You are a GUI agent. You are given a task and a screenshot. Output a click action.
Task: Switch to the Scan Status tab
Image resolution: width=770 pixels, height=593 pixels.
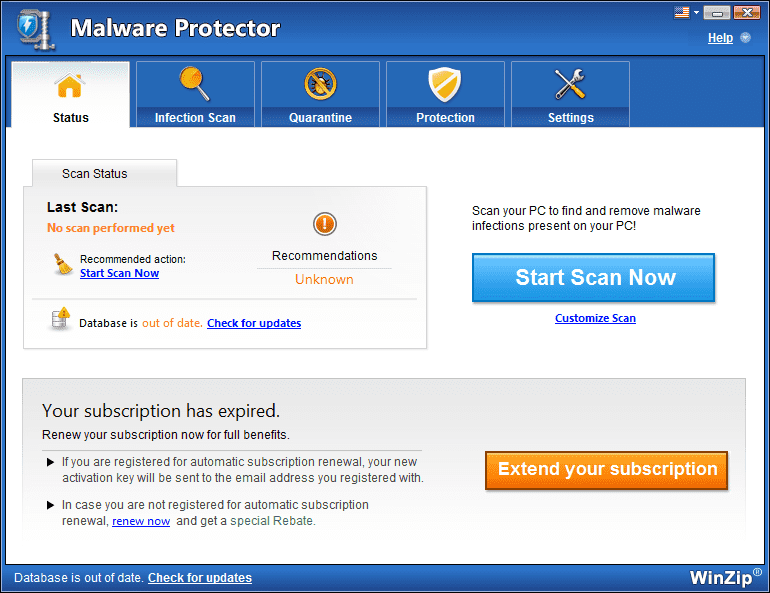point(94,173)
